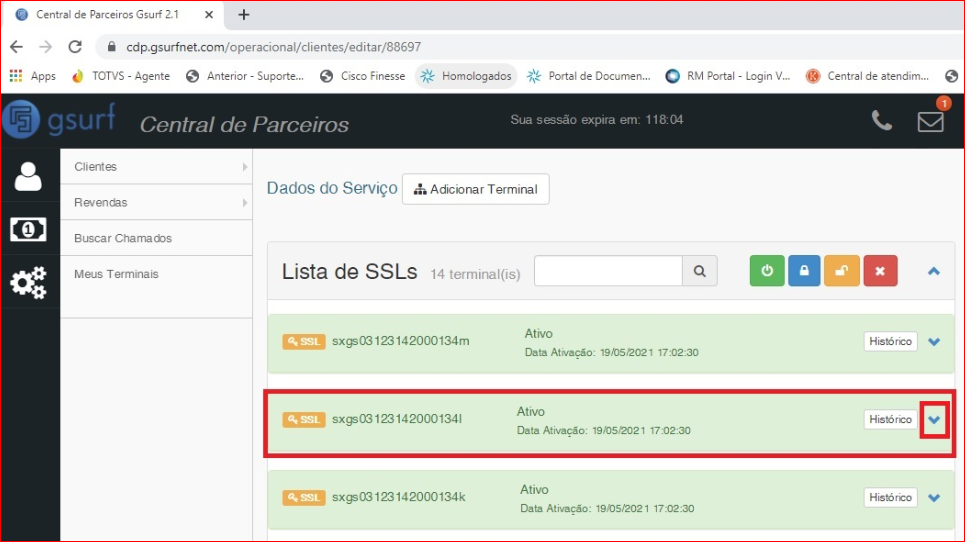Image resolution: width=965 pixels, height=542 pixels.
Task: Click the browser address bar URL
Action: (x=273, y=47)
